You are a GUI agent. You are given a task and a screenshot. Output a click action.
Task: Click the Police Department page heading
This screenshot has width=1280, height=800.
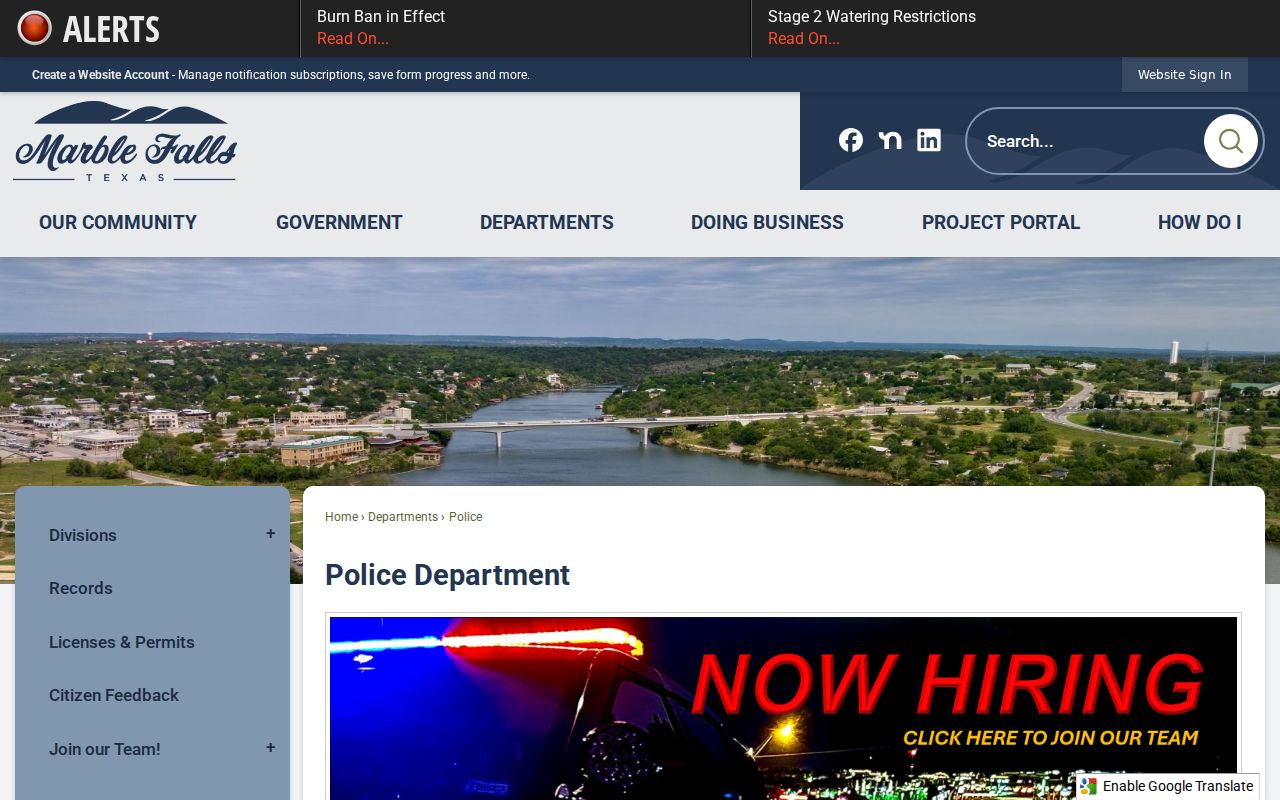pos(447,575)
